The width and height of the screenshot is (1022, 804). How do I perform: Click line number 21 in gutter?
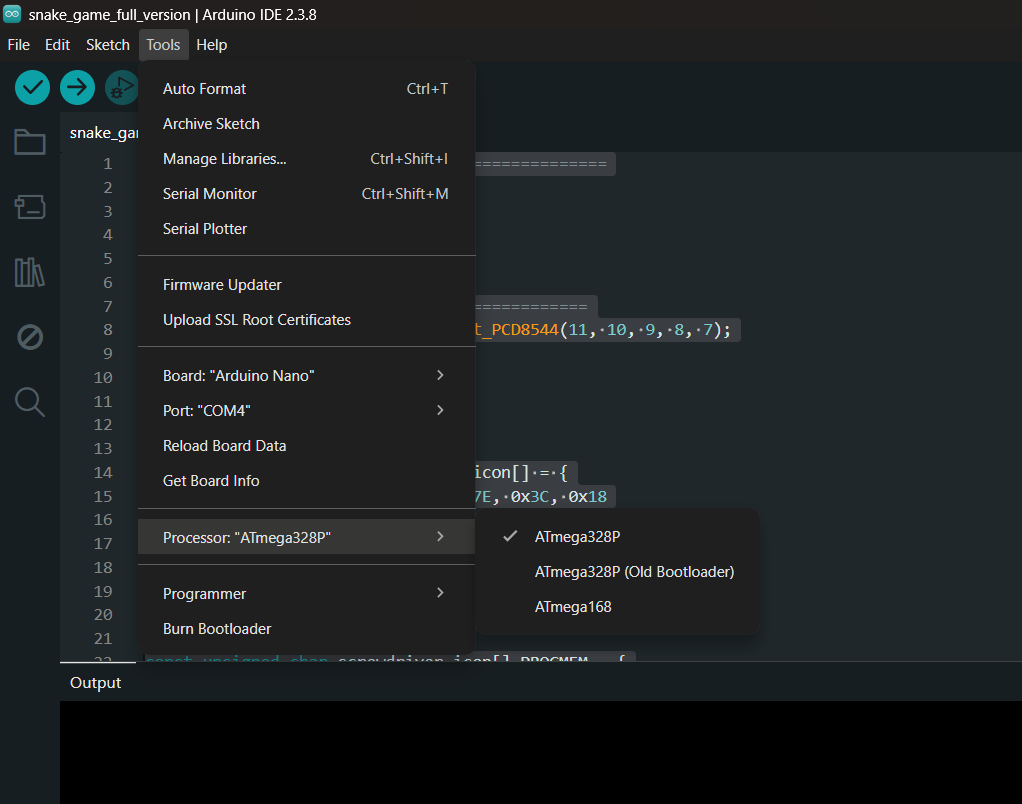point(103,639)
